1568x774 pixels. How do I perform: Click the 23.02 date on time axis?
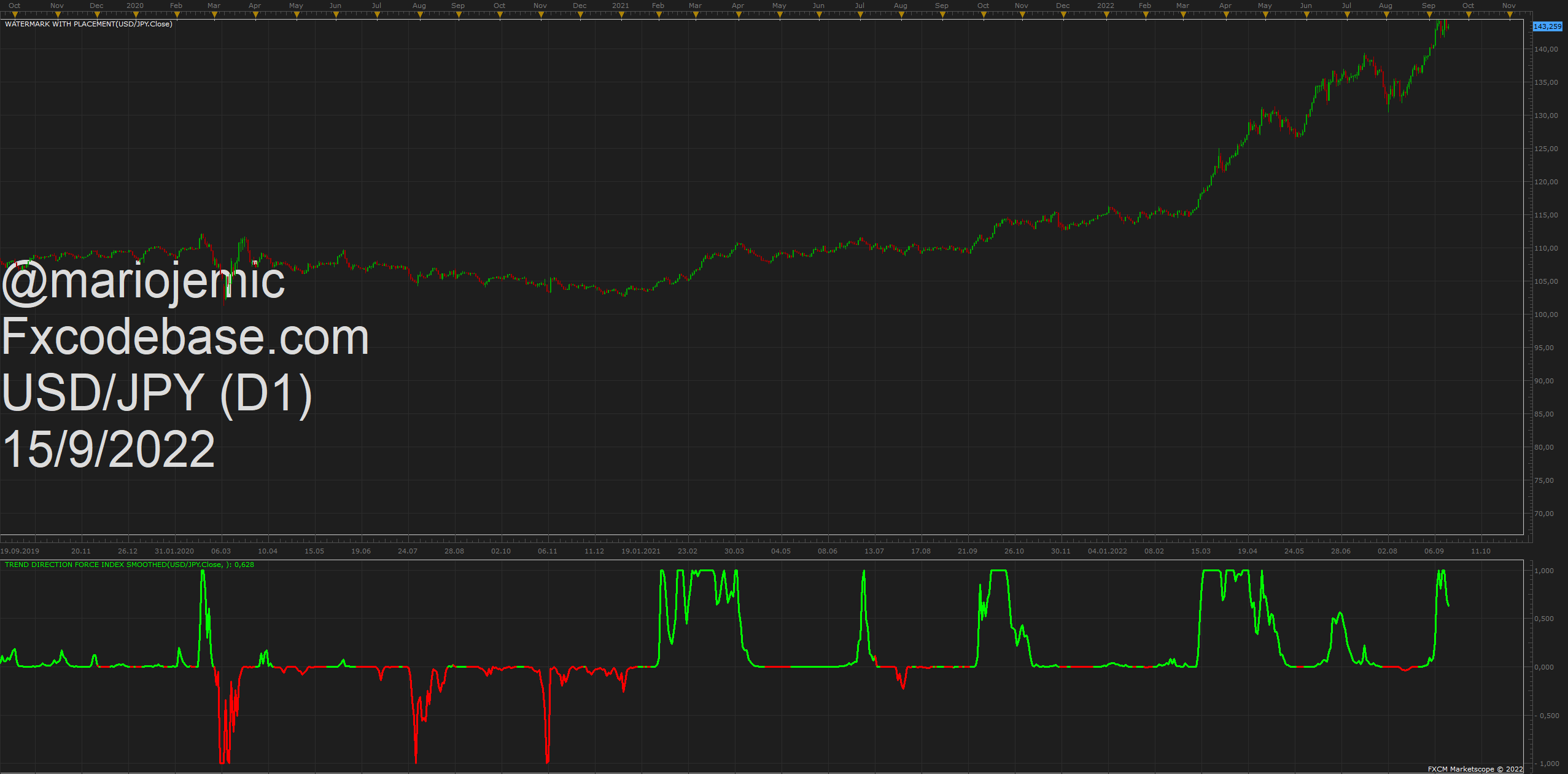pos(688,551)
